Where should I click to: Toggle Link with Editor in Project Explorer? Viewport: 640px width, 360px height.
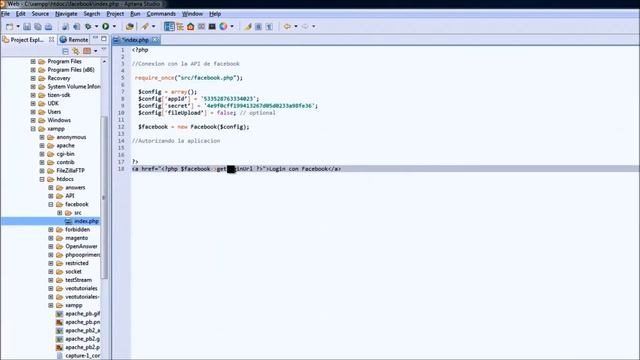(x=76, y=51)
